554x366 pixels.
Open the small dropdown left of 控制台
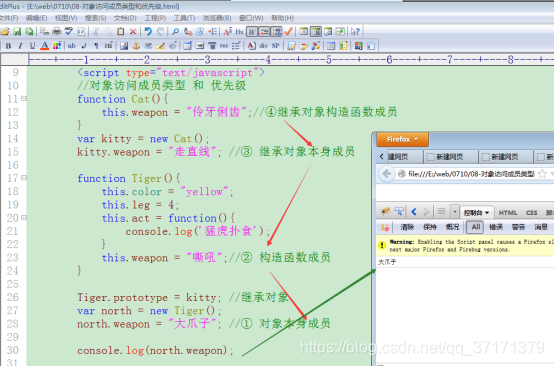click(455, 212)
